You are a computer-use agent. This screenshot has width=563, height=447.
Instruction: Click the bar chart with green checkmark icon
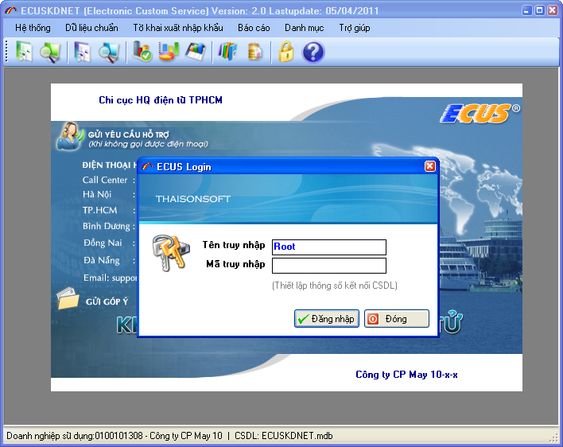pos(143,51)
